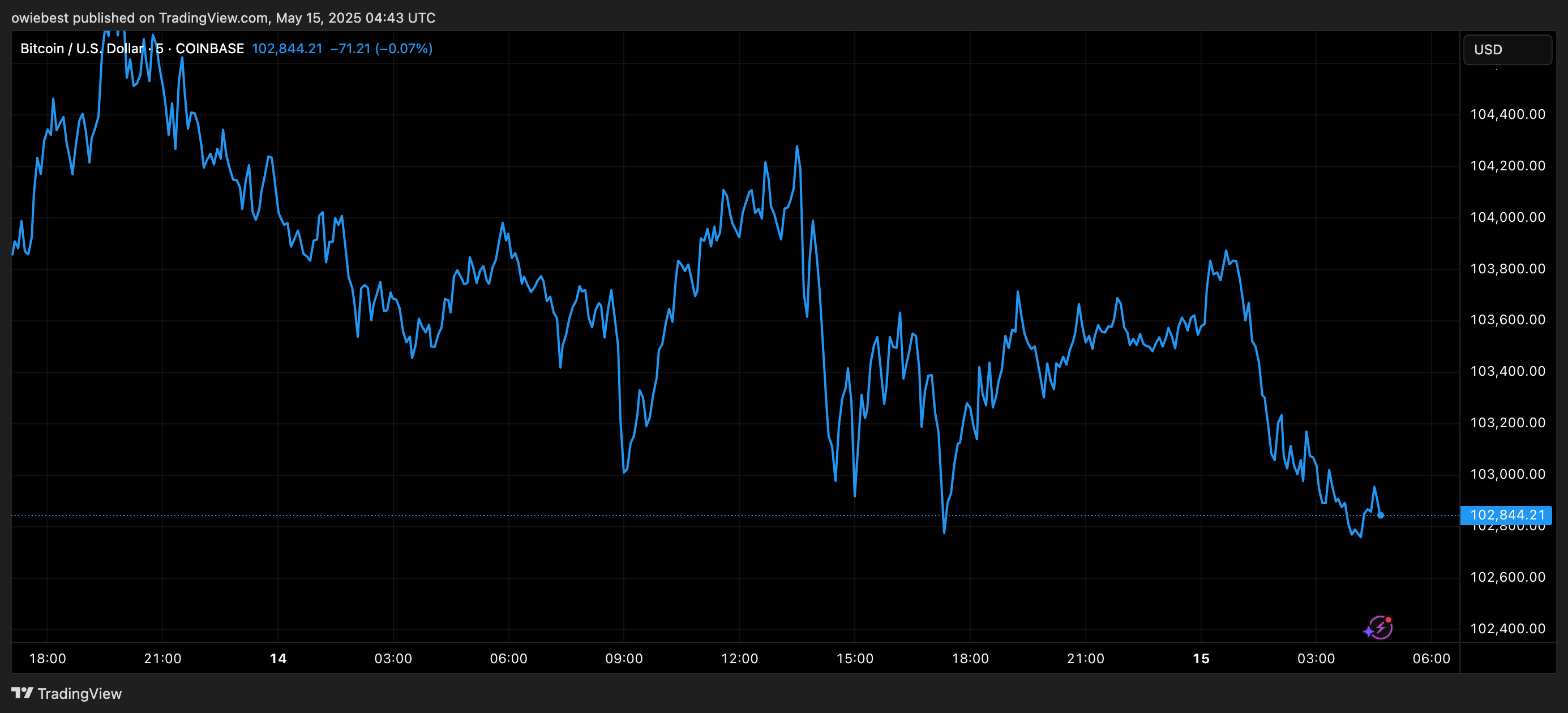Open the '5' minute interval selector in legend
The image size is (1568, 713).
160,48
